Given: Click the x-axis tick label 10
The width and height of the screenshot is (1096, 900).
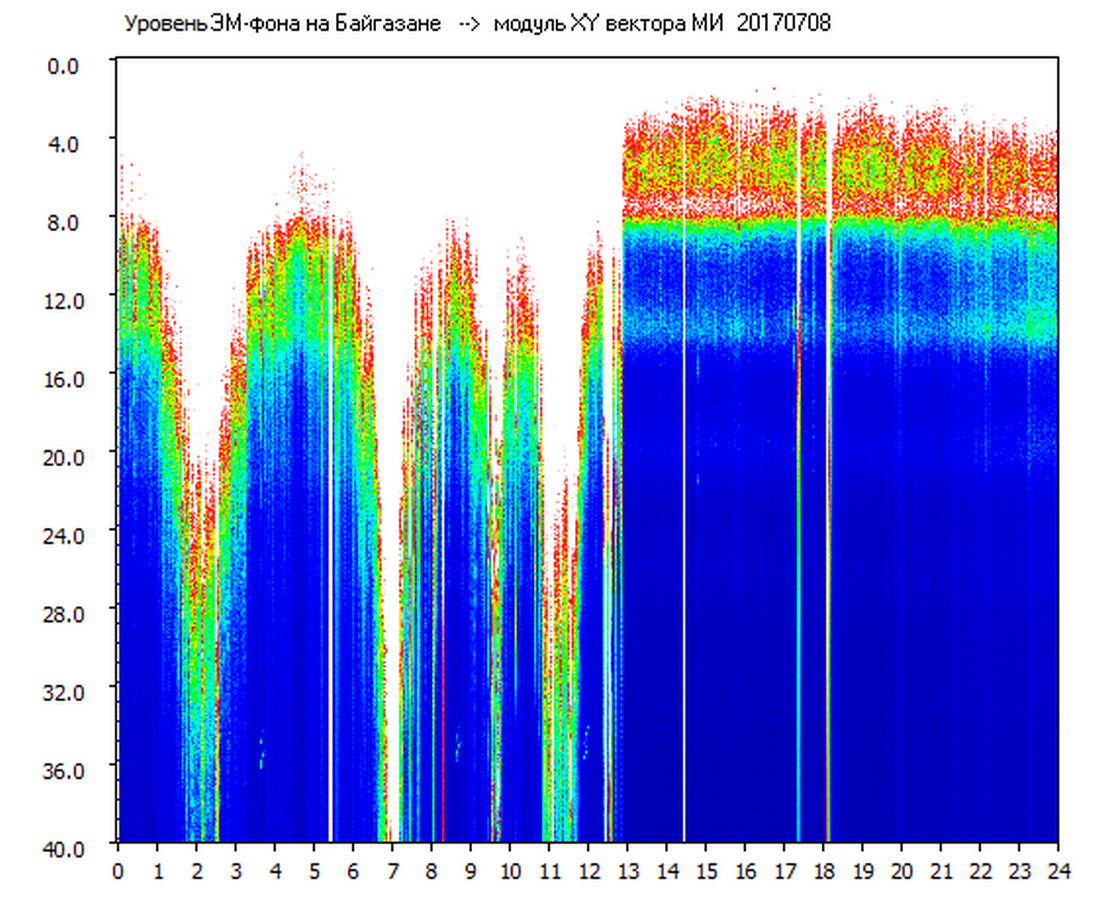Looking at the screenshot, I should 509,871.
